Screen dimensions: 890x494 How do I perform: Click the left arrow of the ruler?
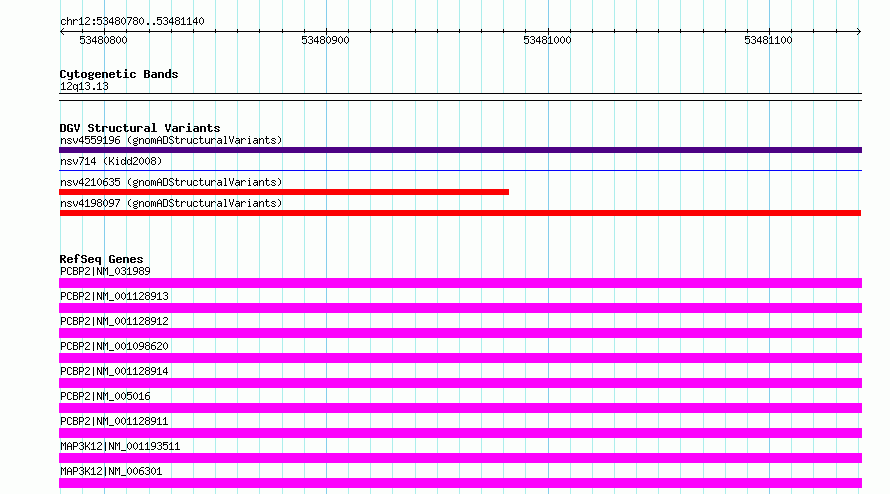(x=62, y=31)
